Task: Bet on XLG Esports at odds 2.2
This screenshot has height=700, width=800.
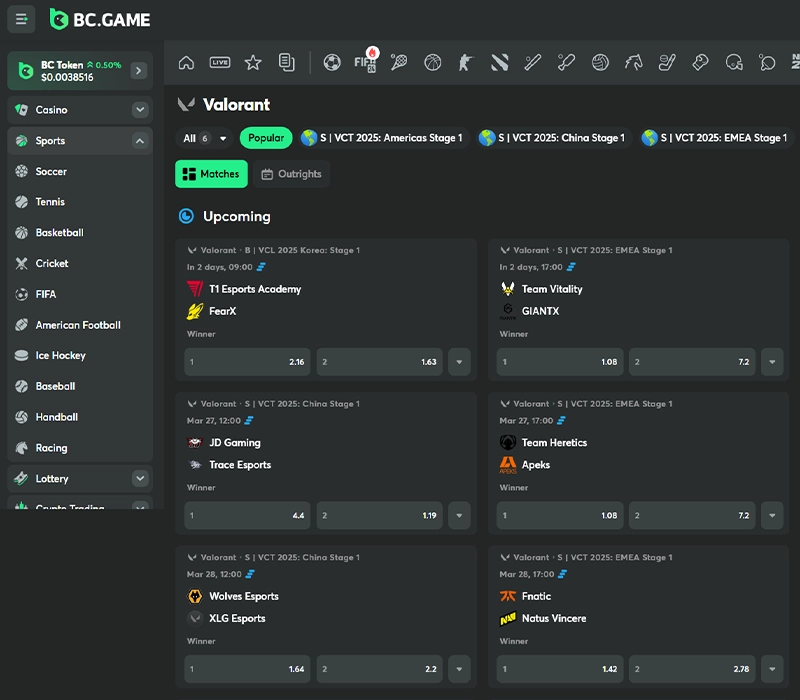Action: tap(380, 669)
